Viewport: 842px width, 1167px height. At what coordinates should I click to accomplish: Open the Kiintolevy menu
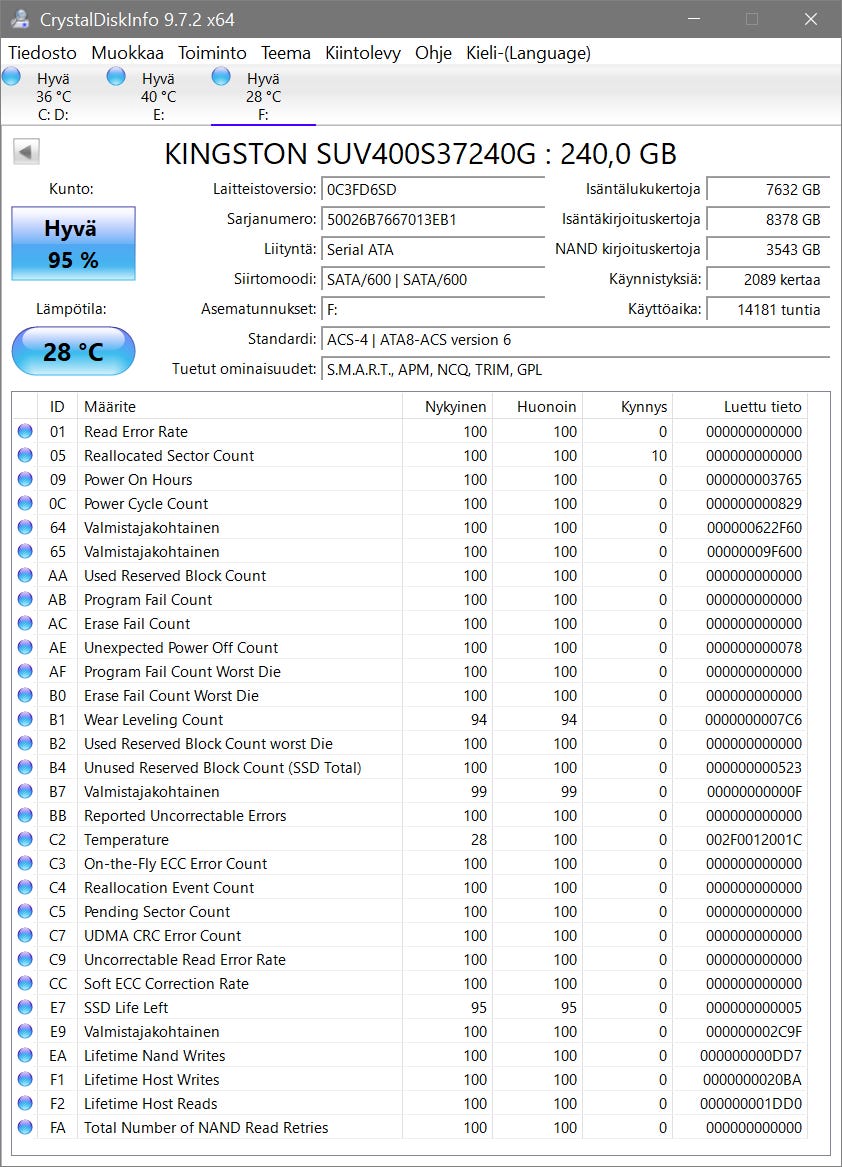363,53
